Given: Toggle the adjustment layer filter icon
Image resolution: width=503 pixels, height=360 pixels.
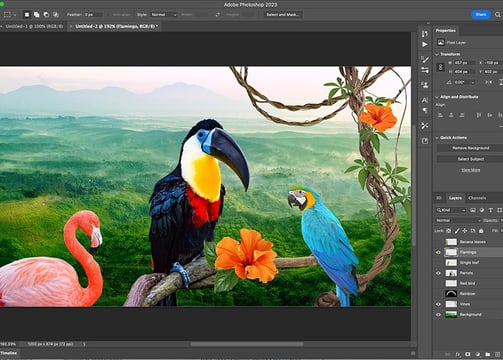Looking at the screenshot, I should pos(482,210).
